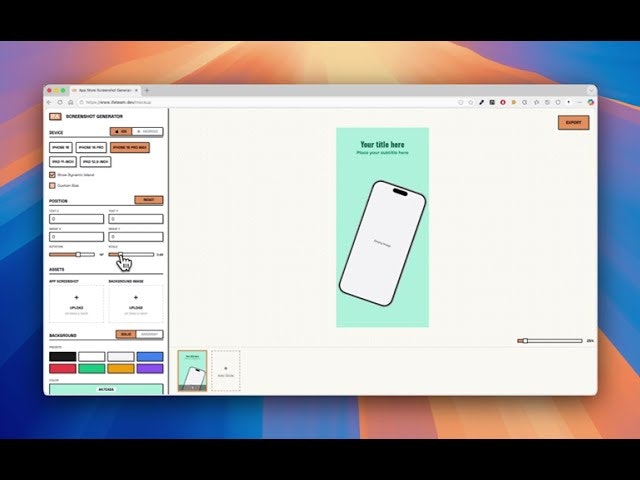Viewport: 640px width, 480px height.
Task: Click 'Place your subtitle here' on canvas
Action: coord(382,153)
